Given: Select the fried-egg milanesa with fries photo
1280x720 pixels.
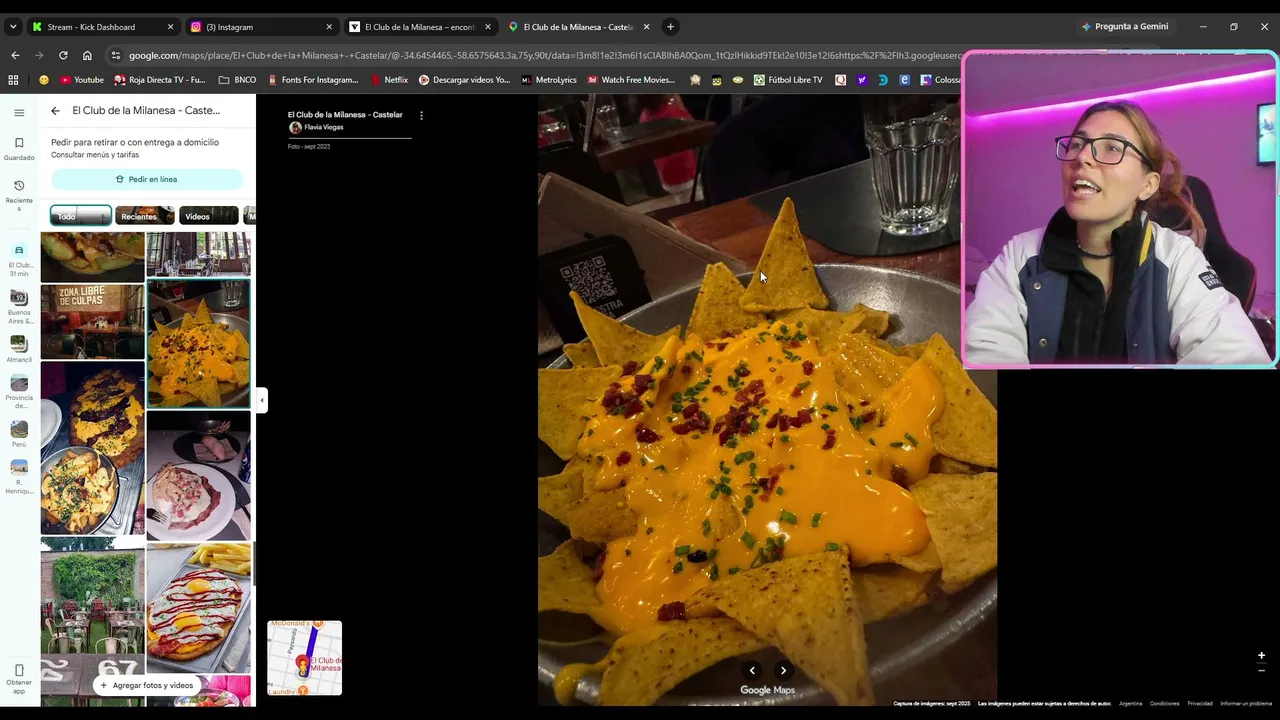Looking at the screenshot, I should pos(198,608).
